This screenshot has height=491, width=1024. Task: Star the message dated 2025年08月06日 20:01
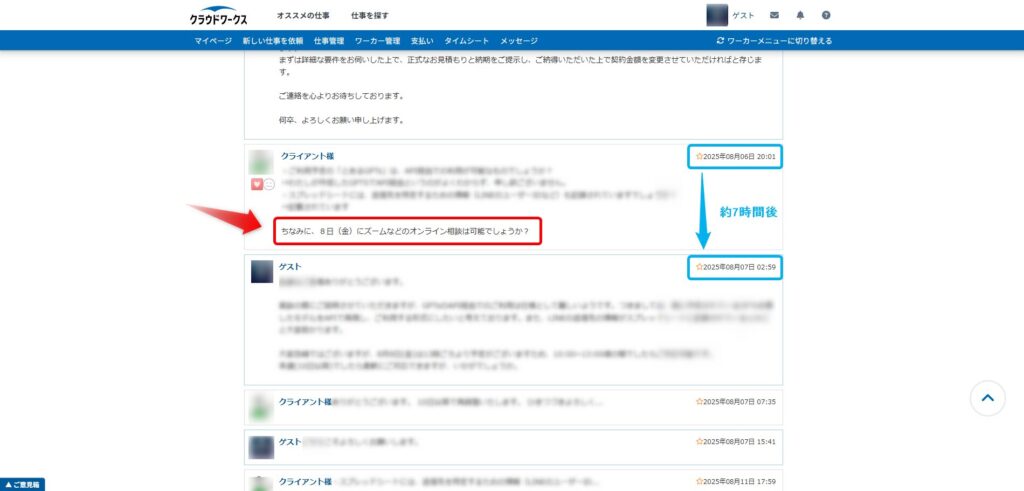click(699, 157)
